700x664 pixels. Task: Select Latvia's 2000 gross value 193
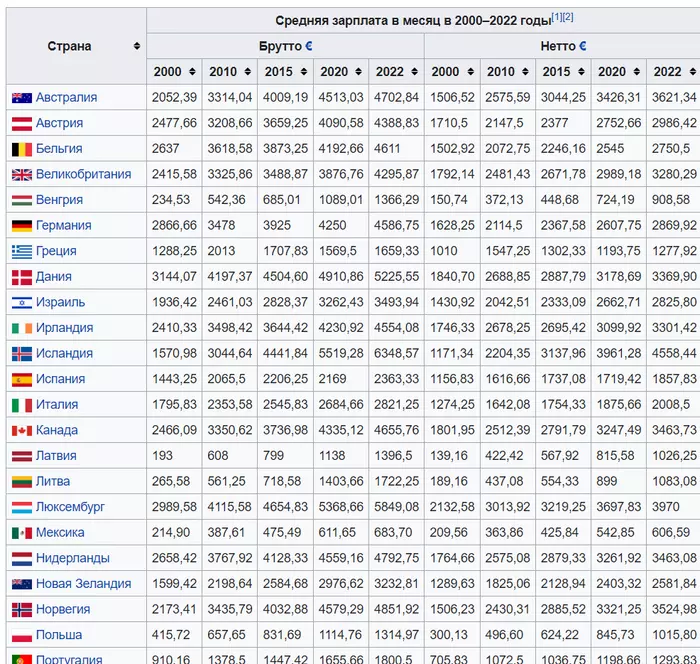[162, 455]
